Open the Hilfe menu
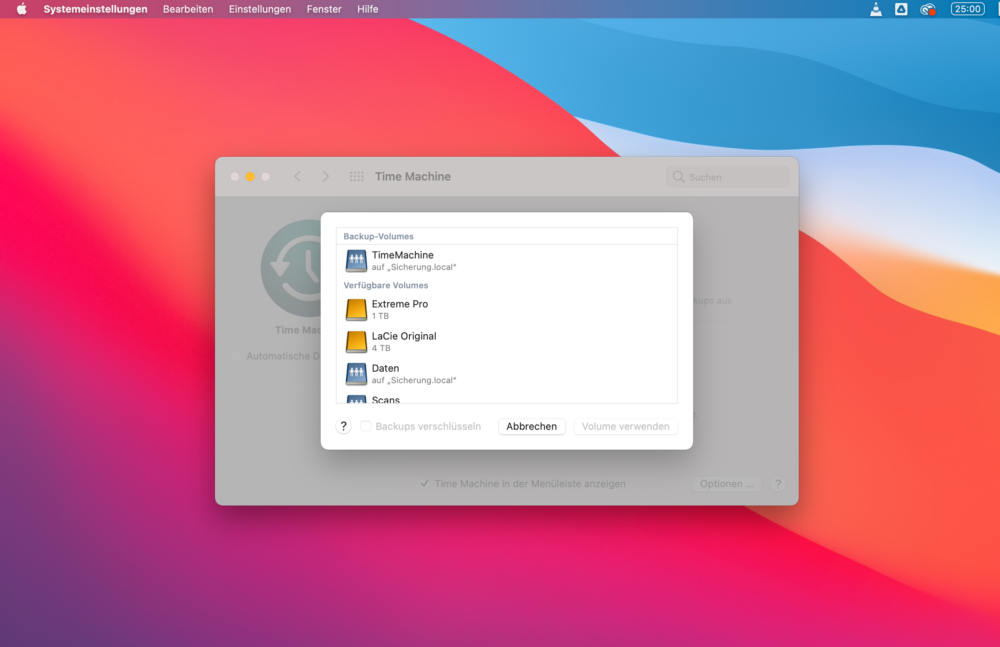Viewport: 1000px width, 647px height. coord(367,9)
